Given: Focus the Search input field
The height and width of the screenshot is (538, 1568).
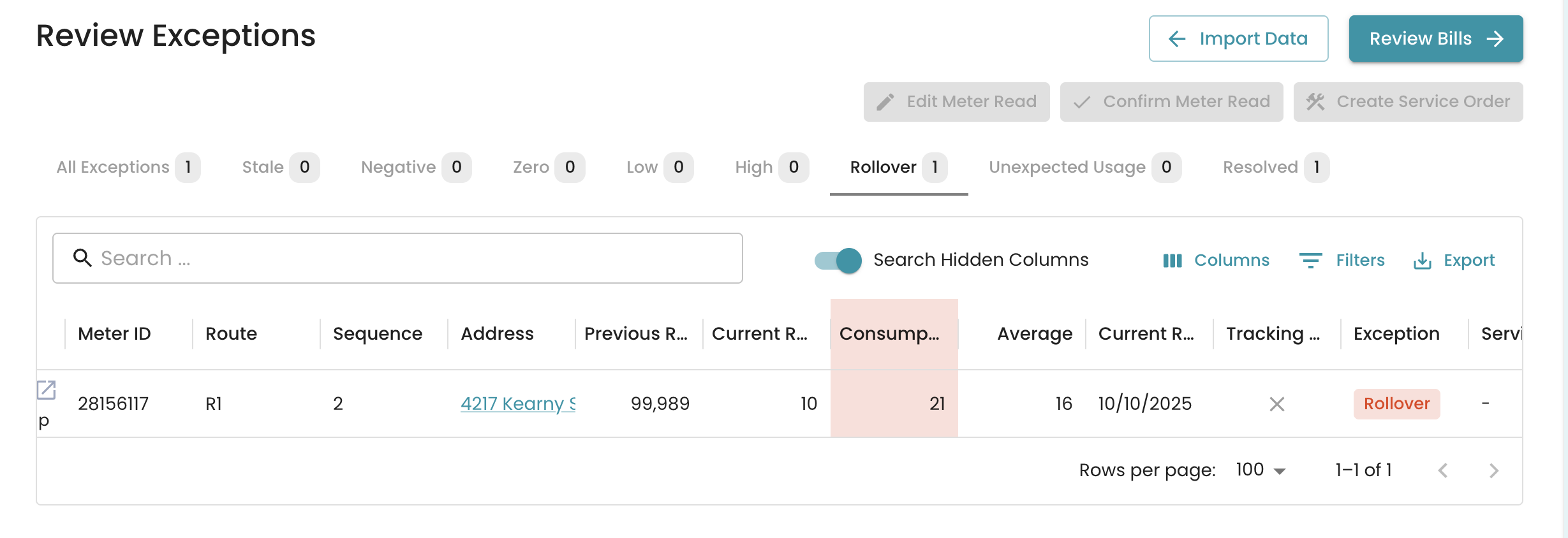Looking at the screenshot, I should [x=408, y=258].
